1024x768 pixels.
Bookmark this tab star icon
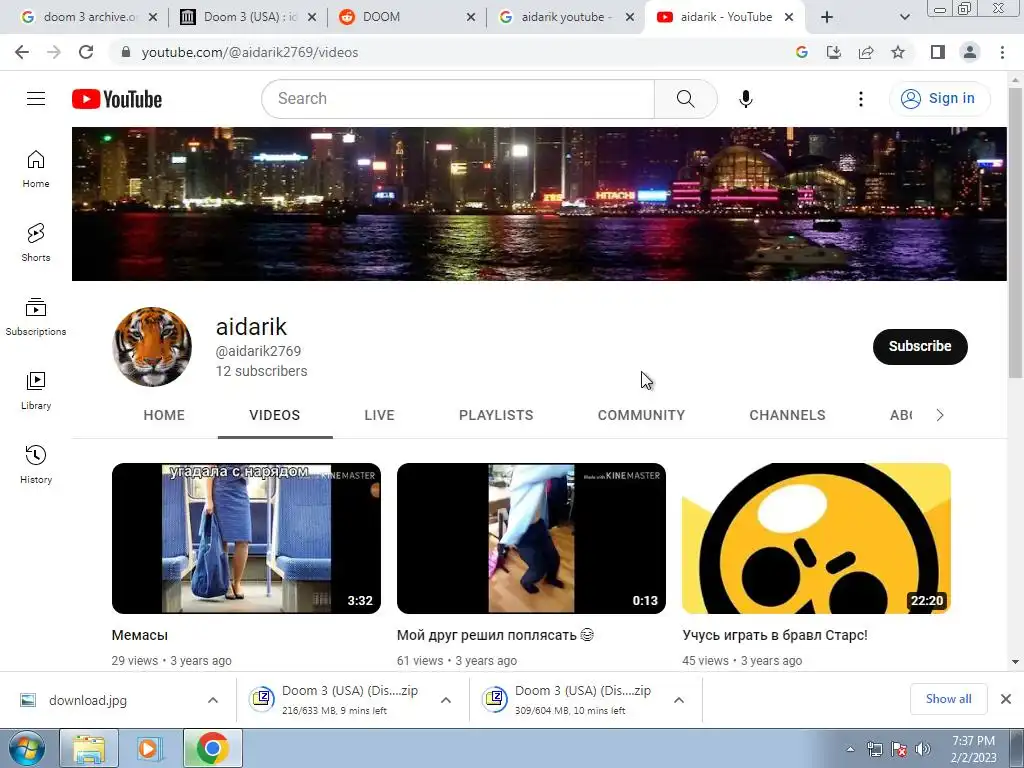[898, 52]
